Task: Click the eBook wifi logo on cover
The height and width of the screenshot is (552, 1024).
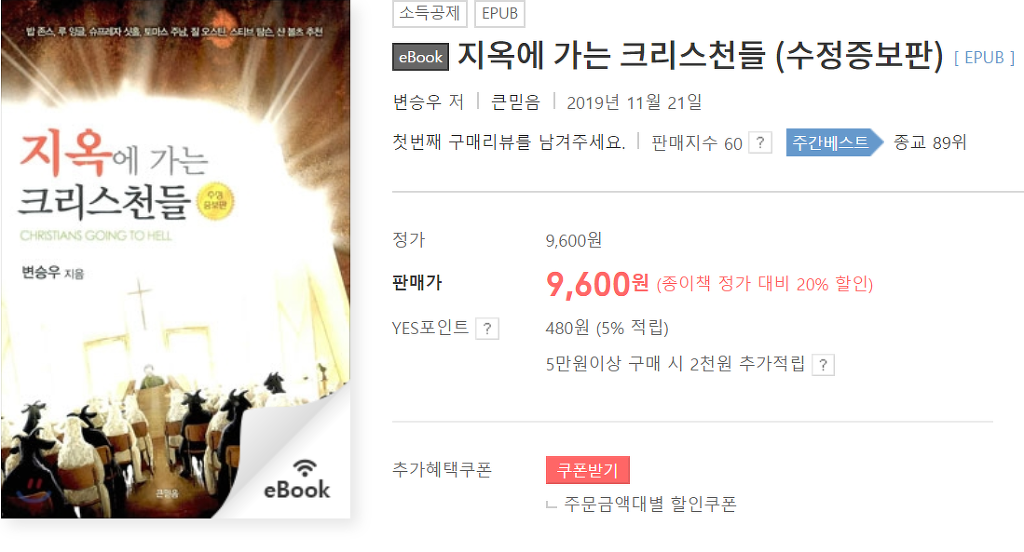Action: point(297,480)
